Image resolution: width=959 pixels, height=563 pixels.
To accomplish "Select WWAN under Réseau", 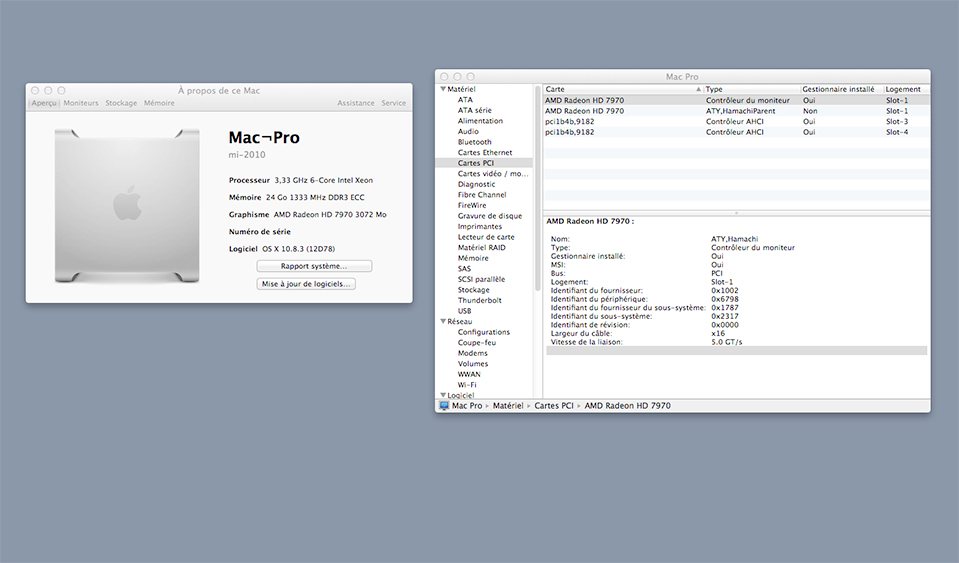I will pyautogui.click(x=469, y=375).
